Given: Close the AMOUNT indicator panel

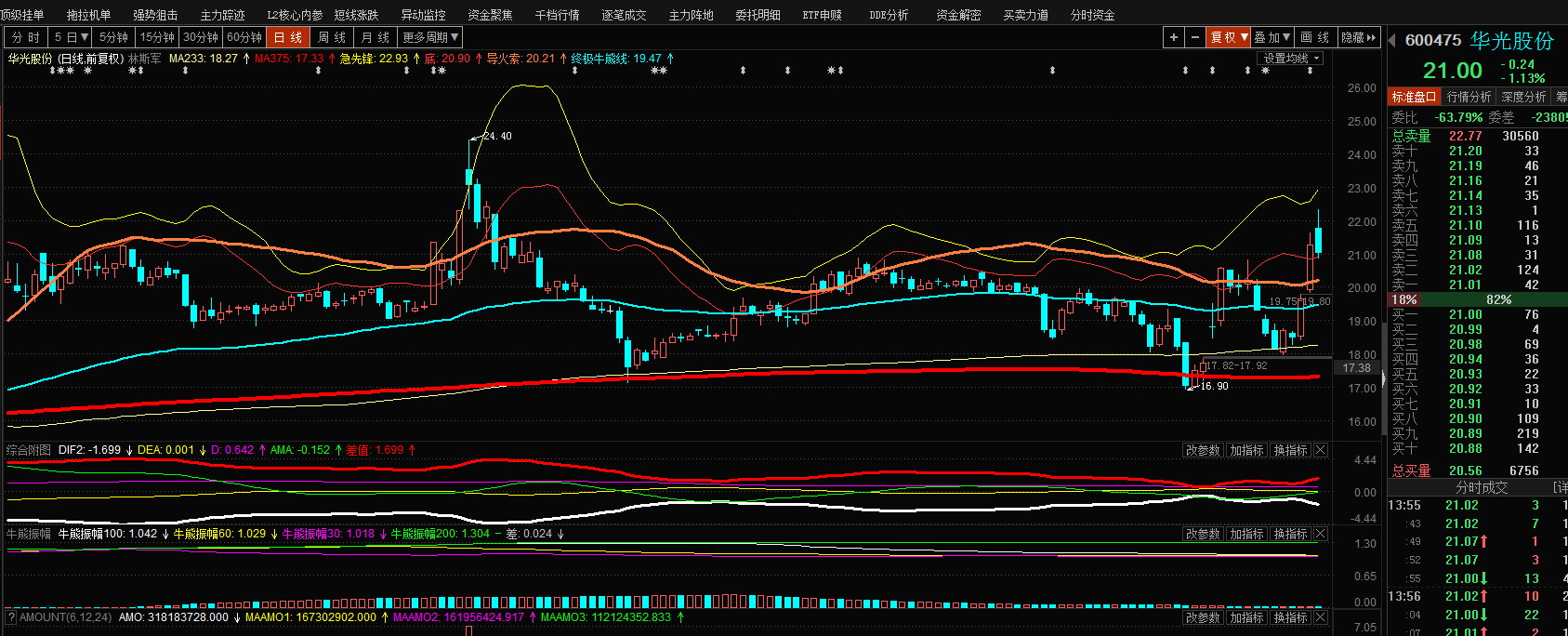Looking at the screenshot, I should point(1321,617).
